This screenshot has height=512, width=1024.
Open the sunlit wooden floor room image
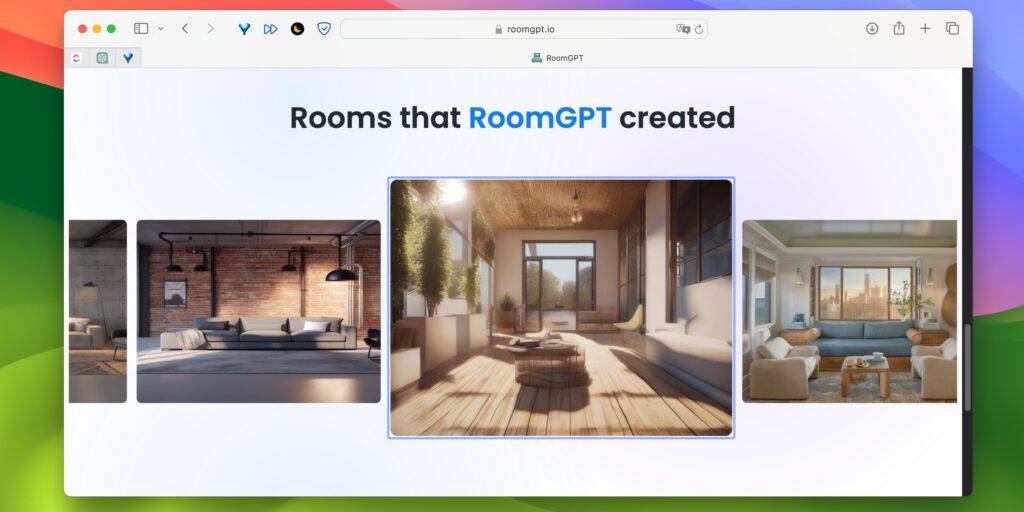coord(561,308)
